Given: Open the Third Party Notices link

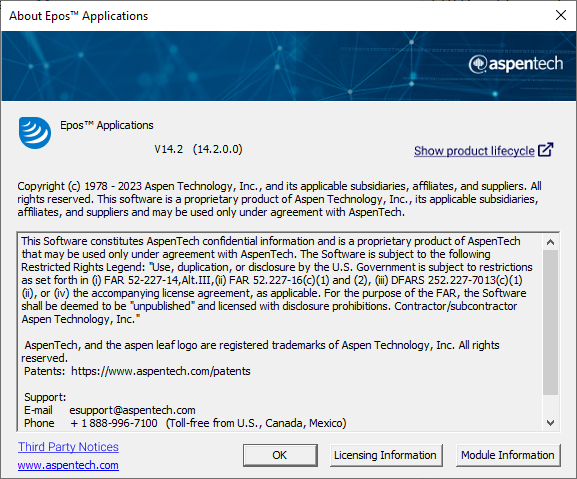Looking at the screenshot, I should pyautogui.click(x=68, y=447).
